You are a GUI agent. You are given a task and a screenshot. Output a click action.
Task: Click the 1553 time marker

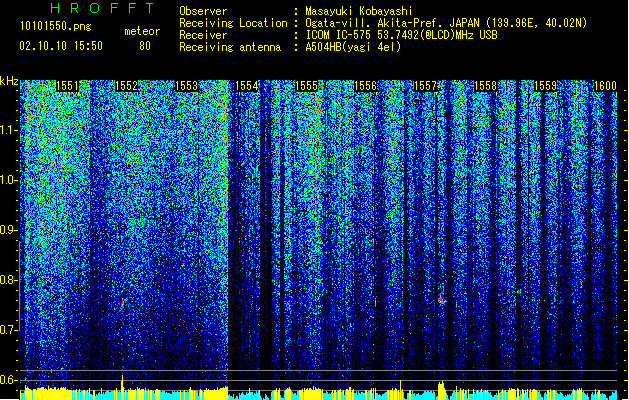click(187, 86)
